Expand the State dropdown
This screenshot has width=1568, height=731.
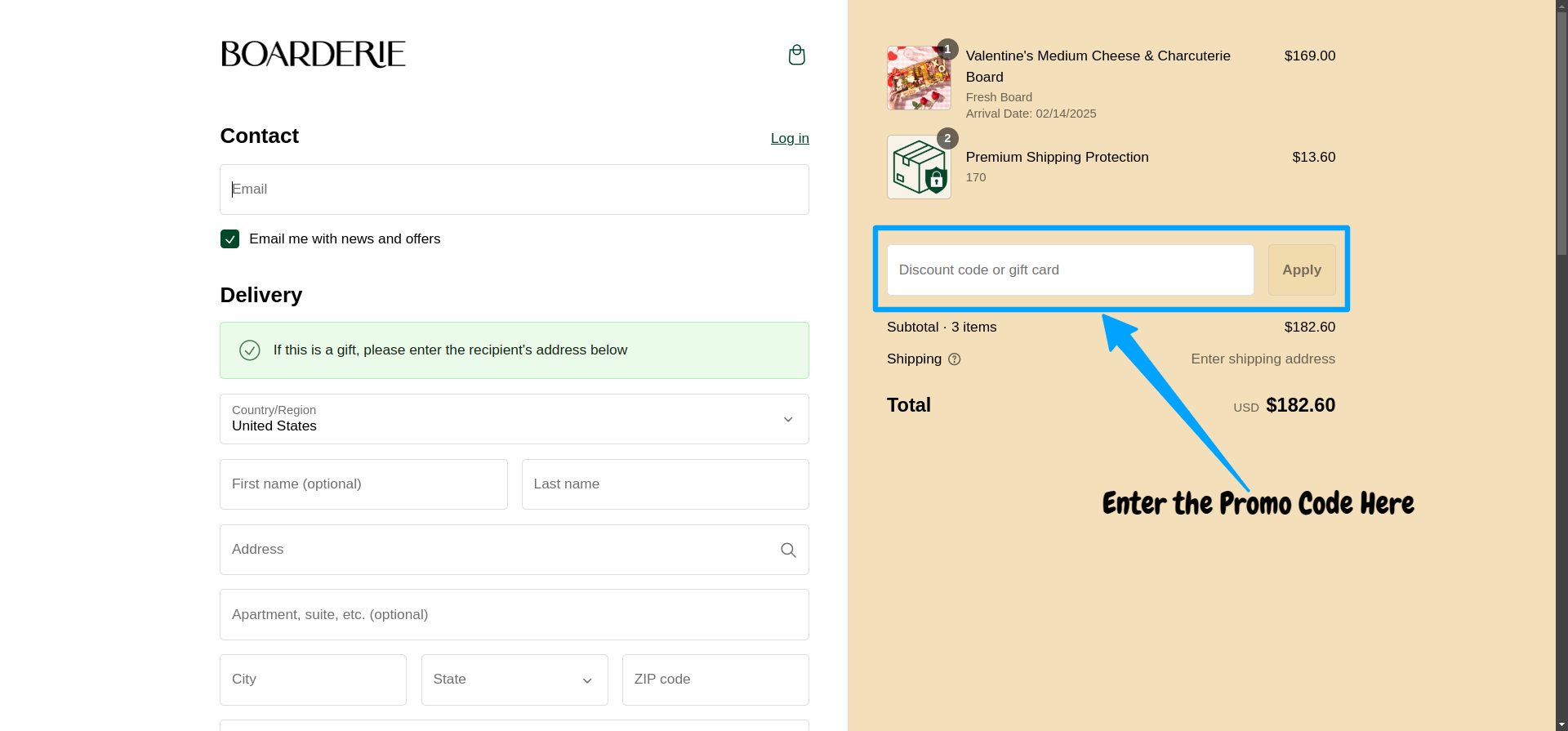514,680
